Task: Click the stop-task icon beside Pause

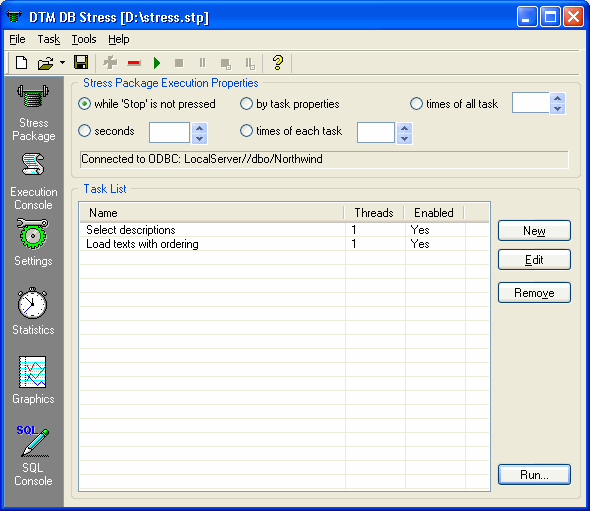Action: pyautogui.click(x=226, y=64)
